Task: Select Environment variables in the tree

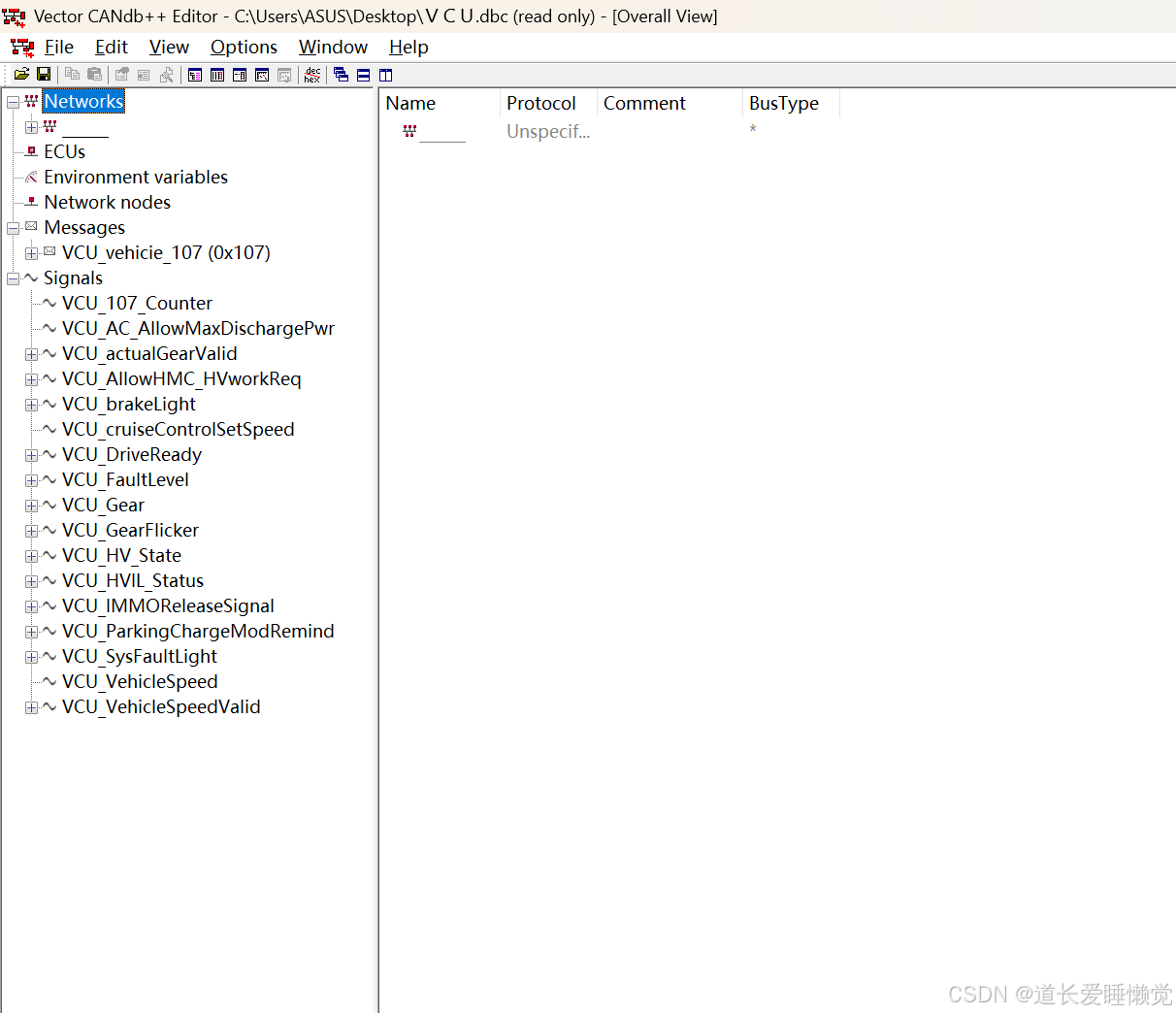Action: [136, 177]
